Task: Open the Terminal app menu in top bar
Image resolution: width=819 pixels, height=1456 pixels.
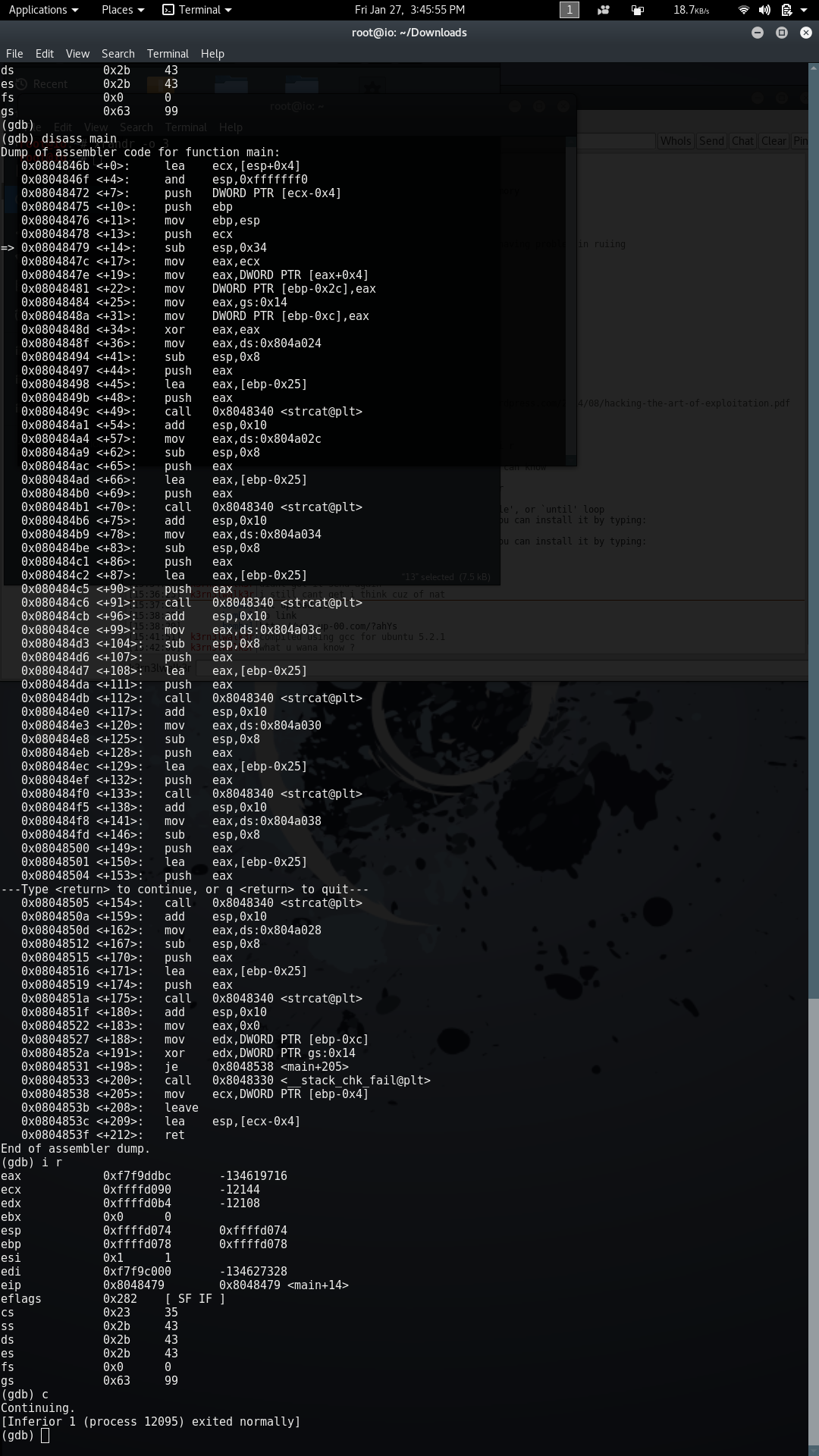Action: pos(197,10)
